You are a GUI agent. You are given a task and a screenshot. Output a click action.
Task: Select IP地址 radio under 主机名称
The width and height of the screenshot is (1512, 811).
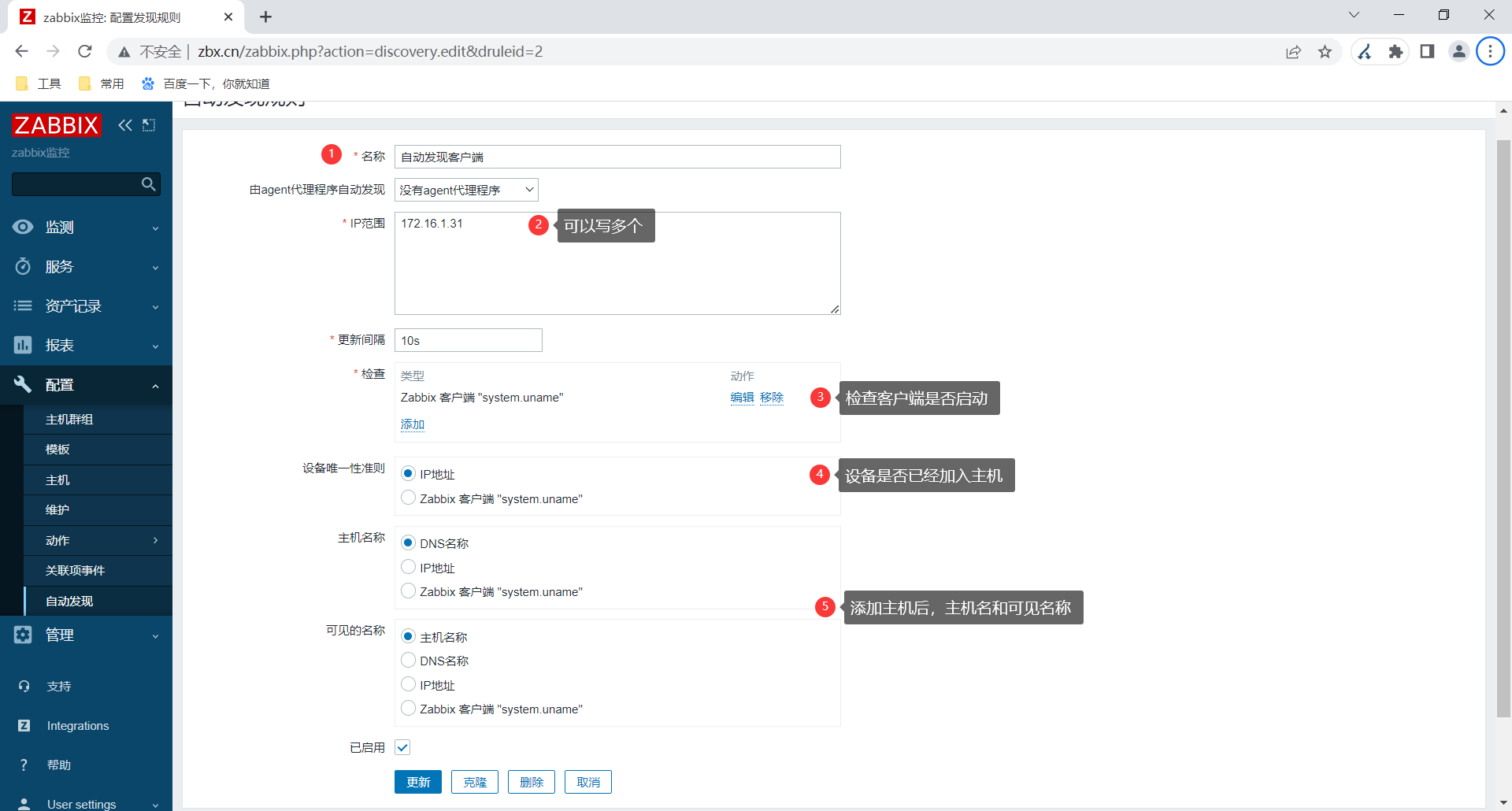coord(408,567)
